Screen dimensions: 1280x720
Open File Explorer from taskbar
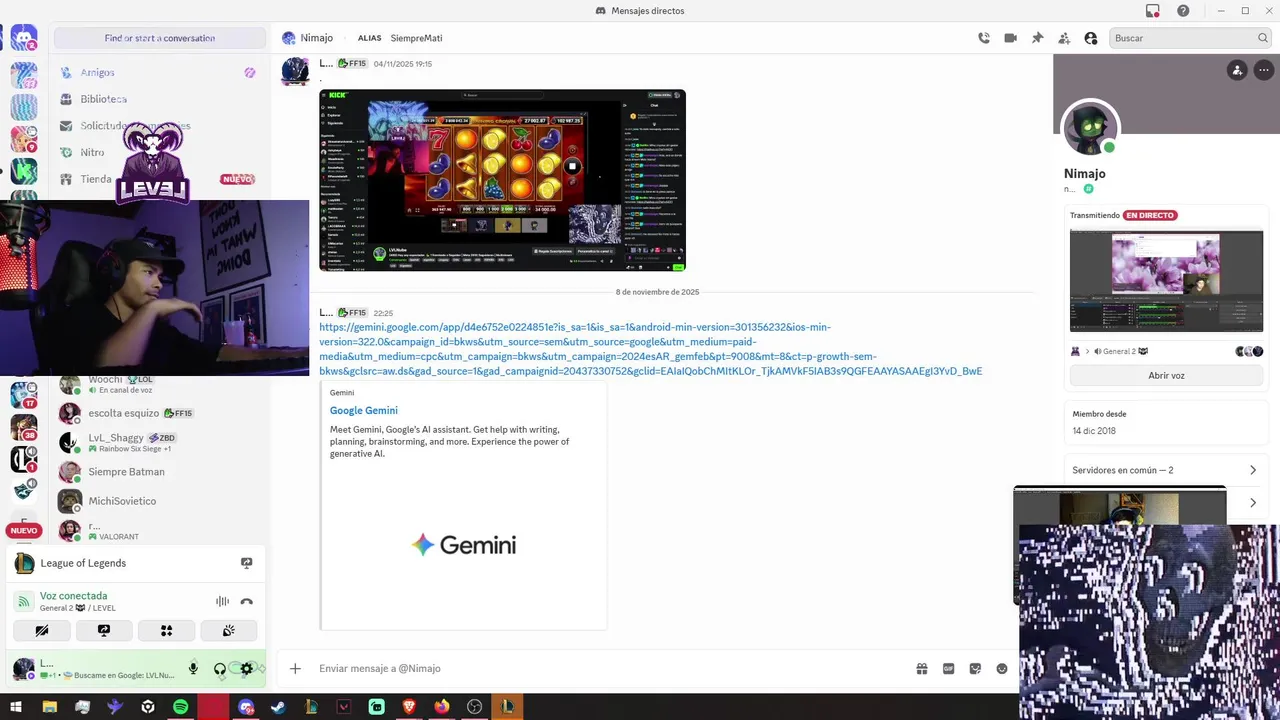coord(49,707)
